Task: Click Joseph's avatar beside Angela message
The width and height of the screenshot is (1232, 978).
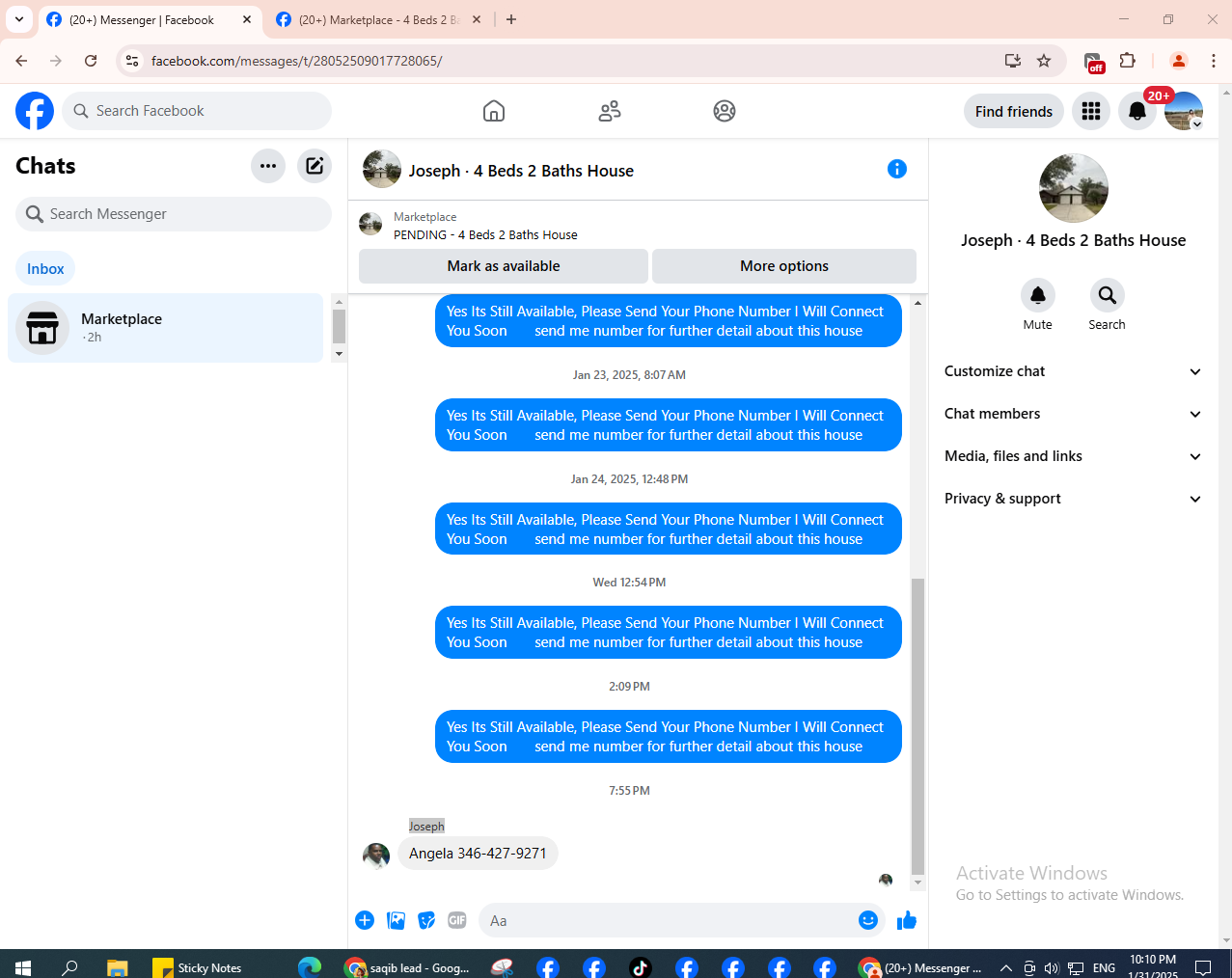Action: point(376,856)
